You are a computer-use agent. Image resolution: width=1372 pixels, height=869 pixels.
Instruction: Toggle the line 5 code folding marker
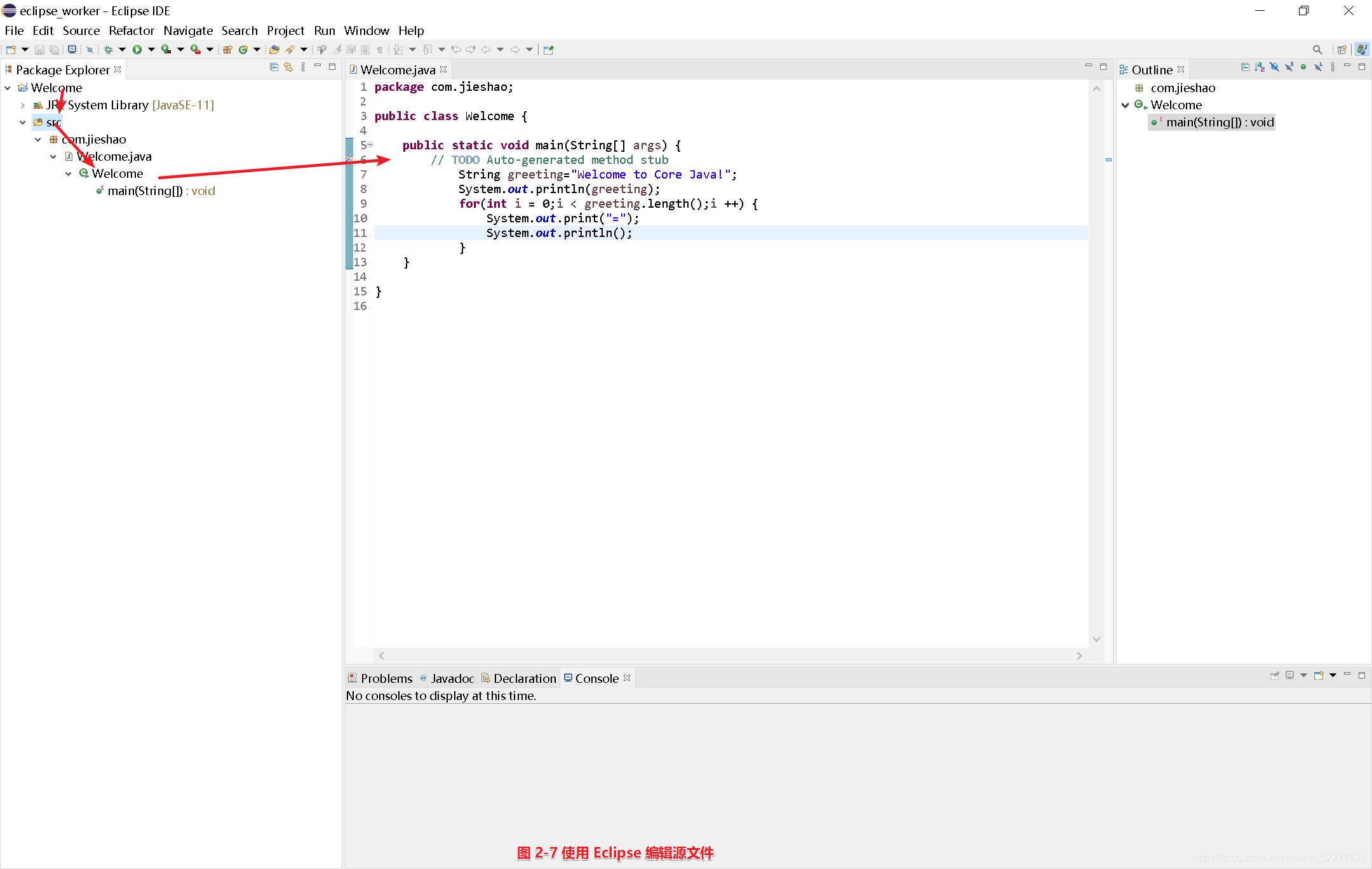(x=370, y=145)
